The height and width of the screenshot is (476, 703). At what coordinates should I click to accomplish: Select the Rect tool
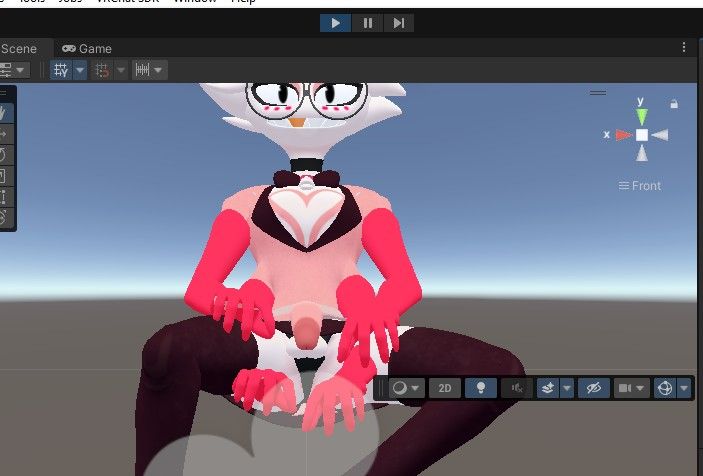[4, 197]
